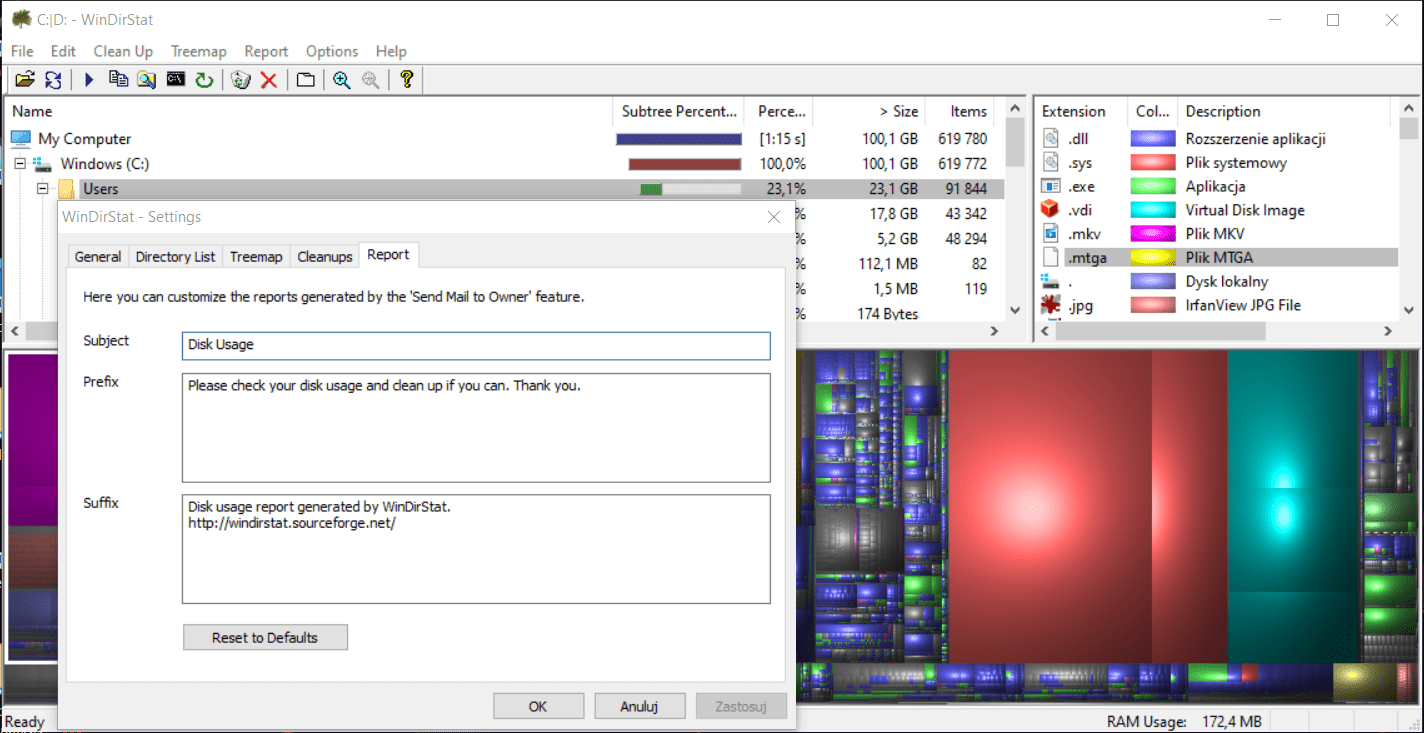The image size is (1424, 733).
Task: Sort by the > Size column header
Action: click(869, 111)
